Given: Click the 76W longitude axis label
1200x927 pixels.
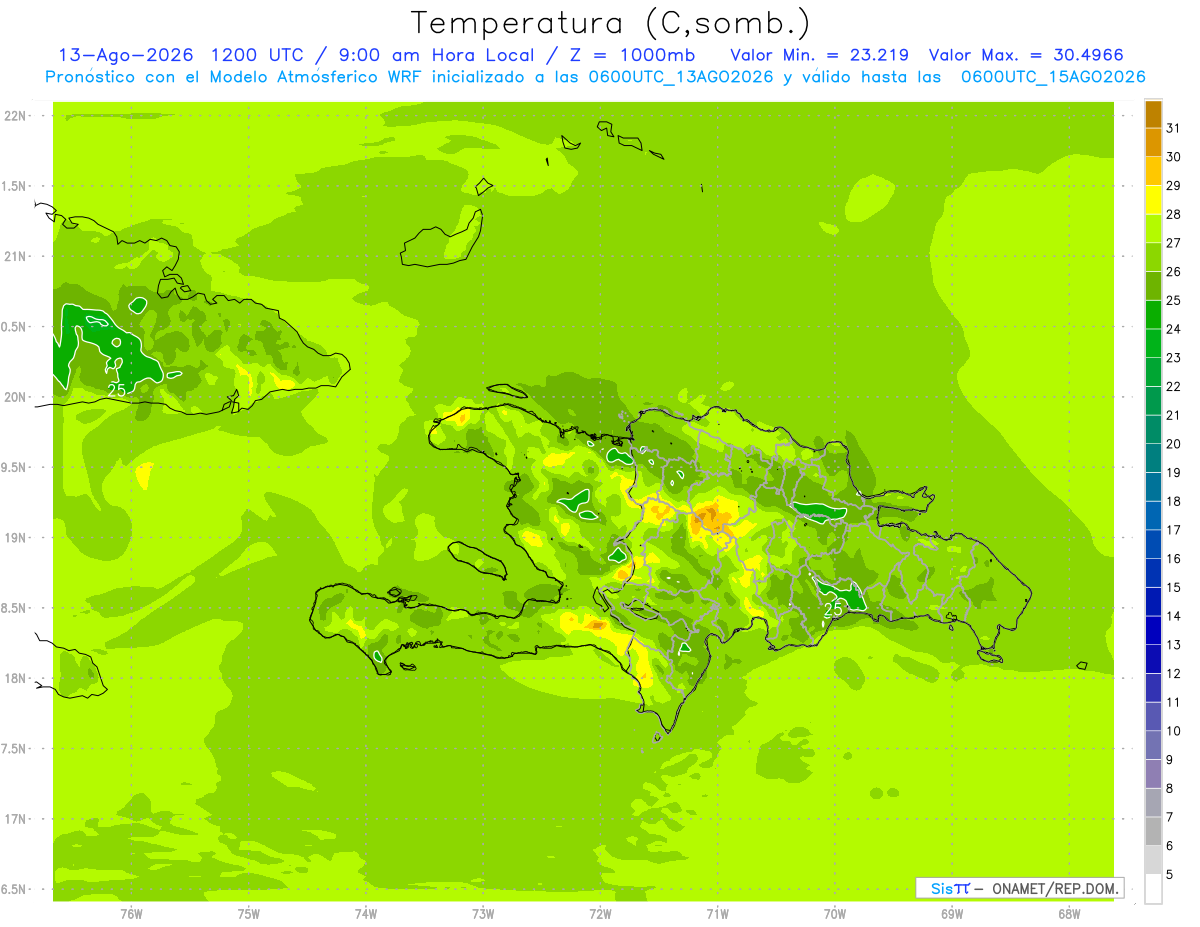Looking at the screenshot, I should pos(131,914).
